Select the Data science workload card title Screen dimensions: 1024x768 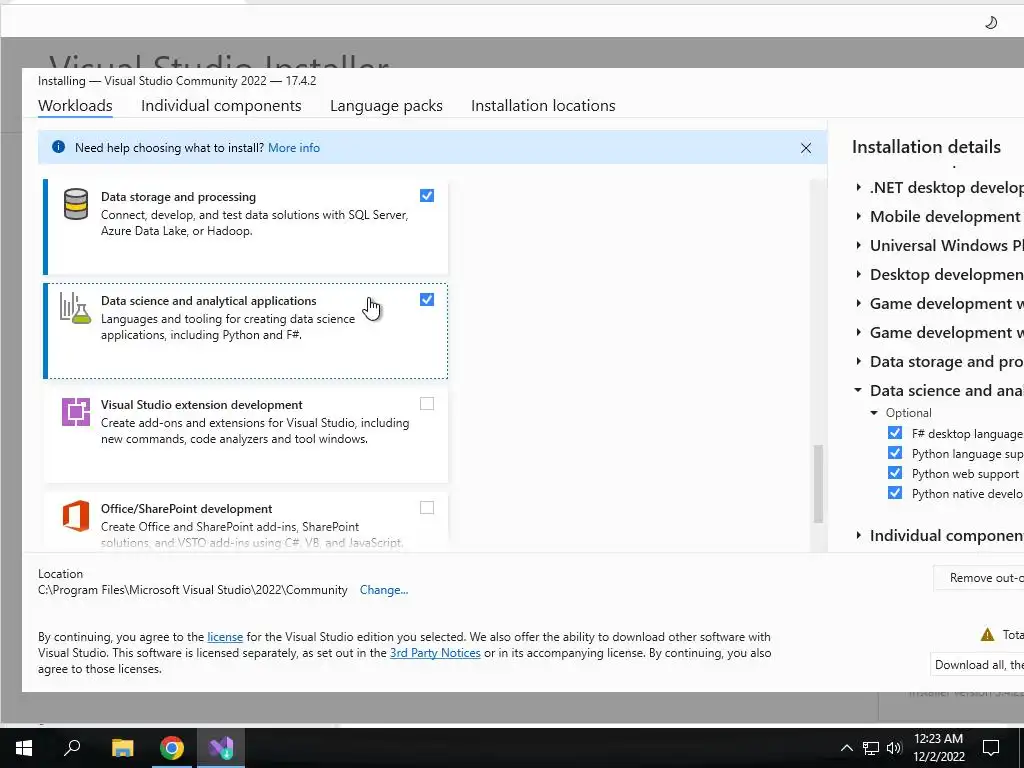click(x=208, y=300)
